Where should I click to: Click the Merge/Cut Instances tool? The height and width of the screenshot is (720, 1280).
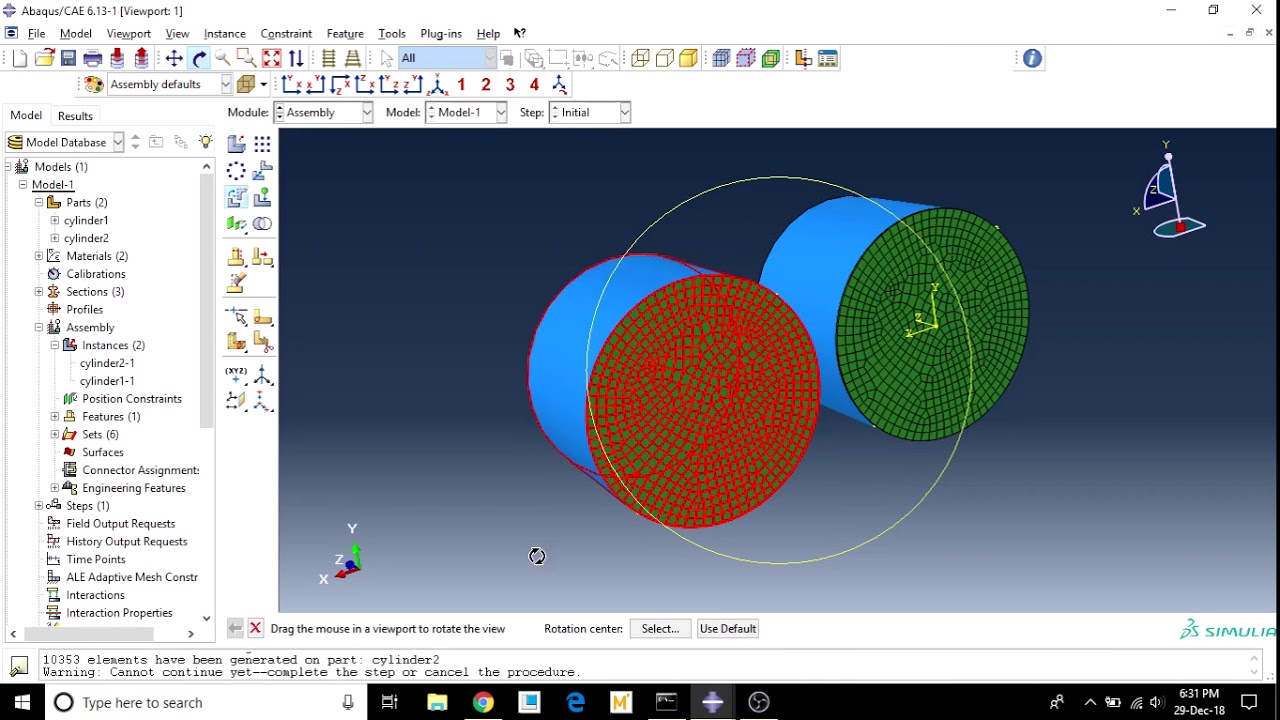point(262,224)
